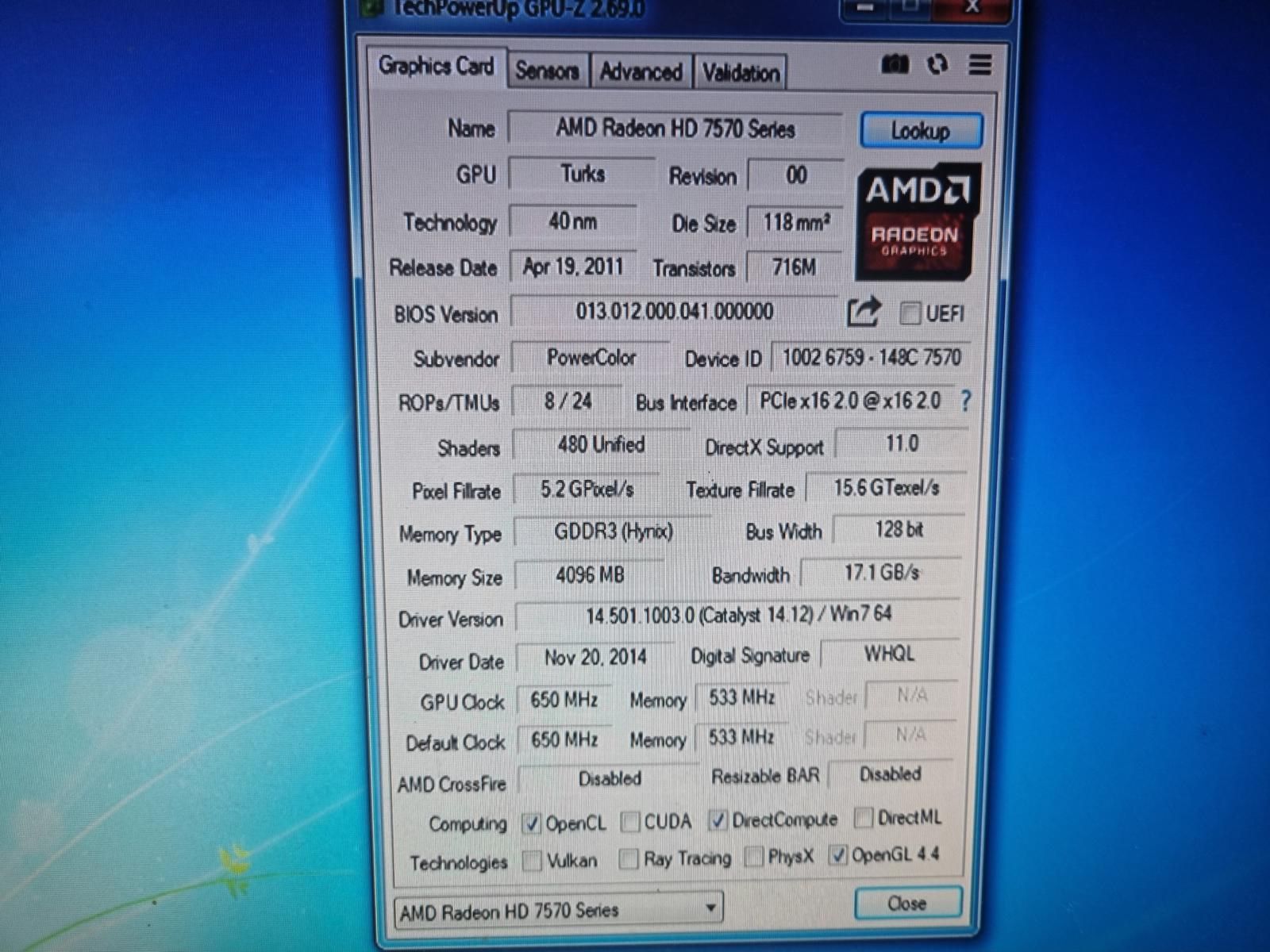Click the Digital Signature value WHQL
This screenshot has height=952, width=1270.
pos(889,654)
